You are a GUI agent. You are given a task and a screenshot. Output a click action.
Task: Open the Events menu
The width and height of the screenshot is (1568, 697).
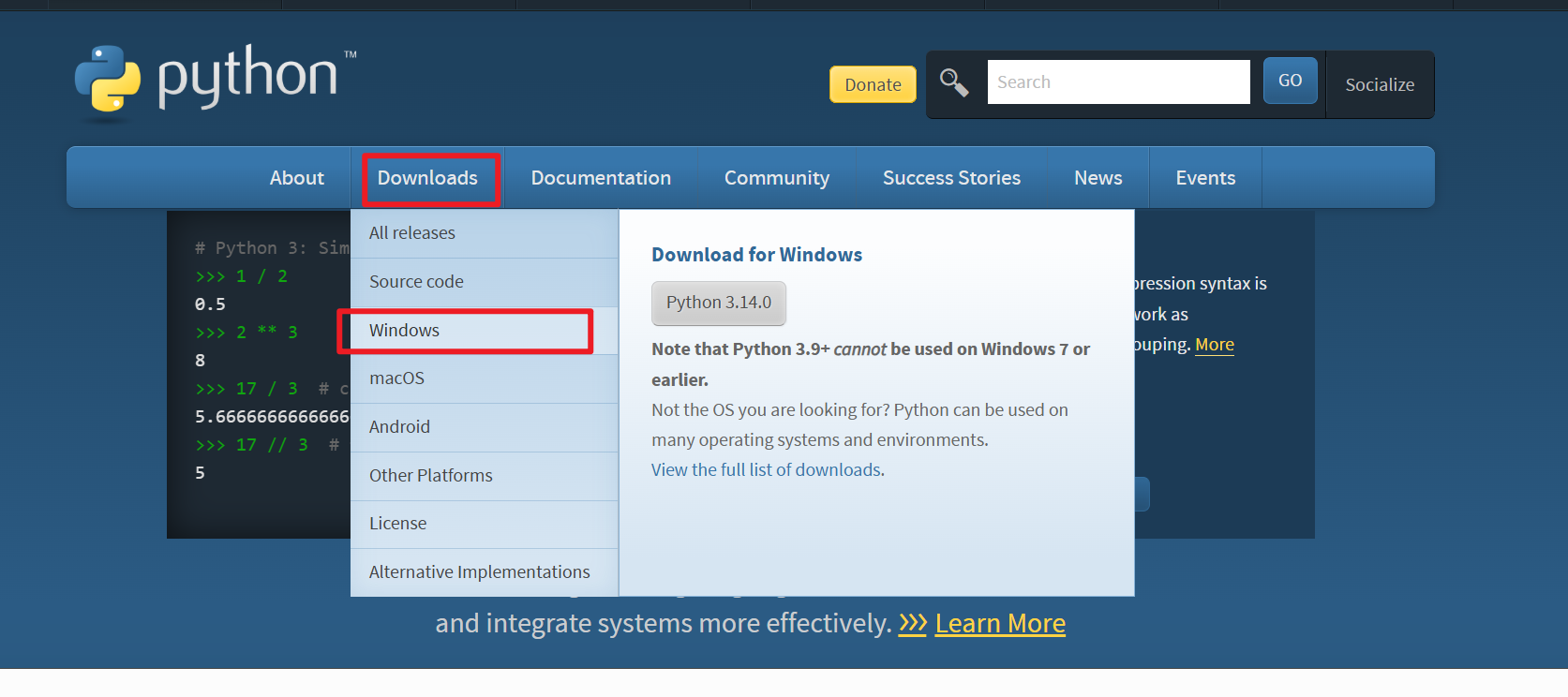coord(1205,178)
